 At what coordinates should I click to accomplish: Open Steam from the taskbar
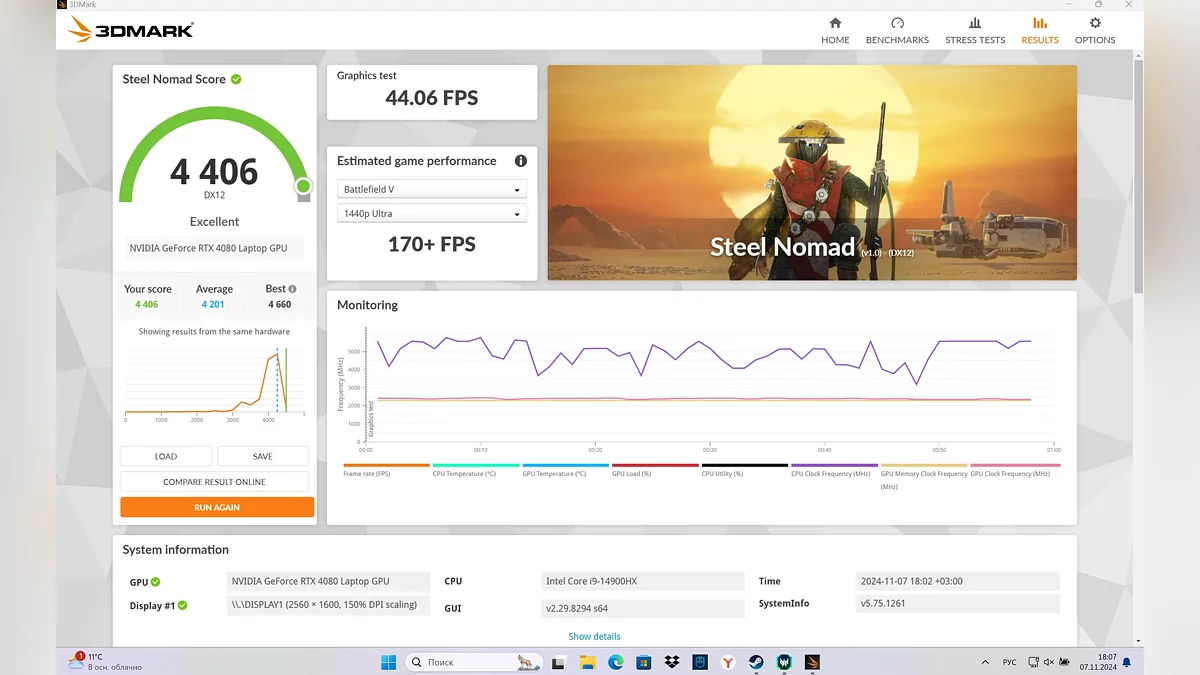756,662
